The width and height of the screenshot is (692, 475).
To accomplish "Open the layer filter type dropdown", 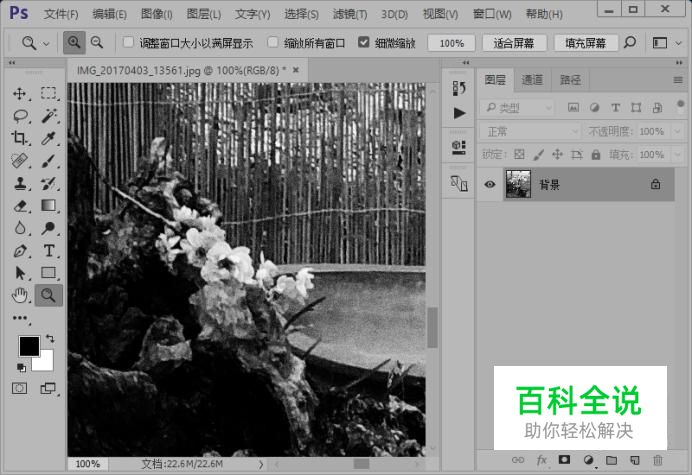I will tap(517, 107).
